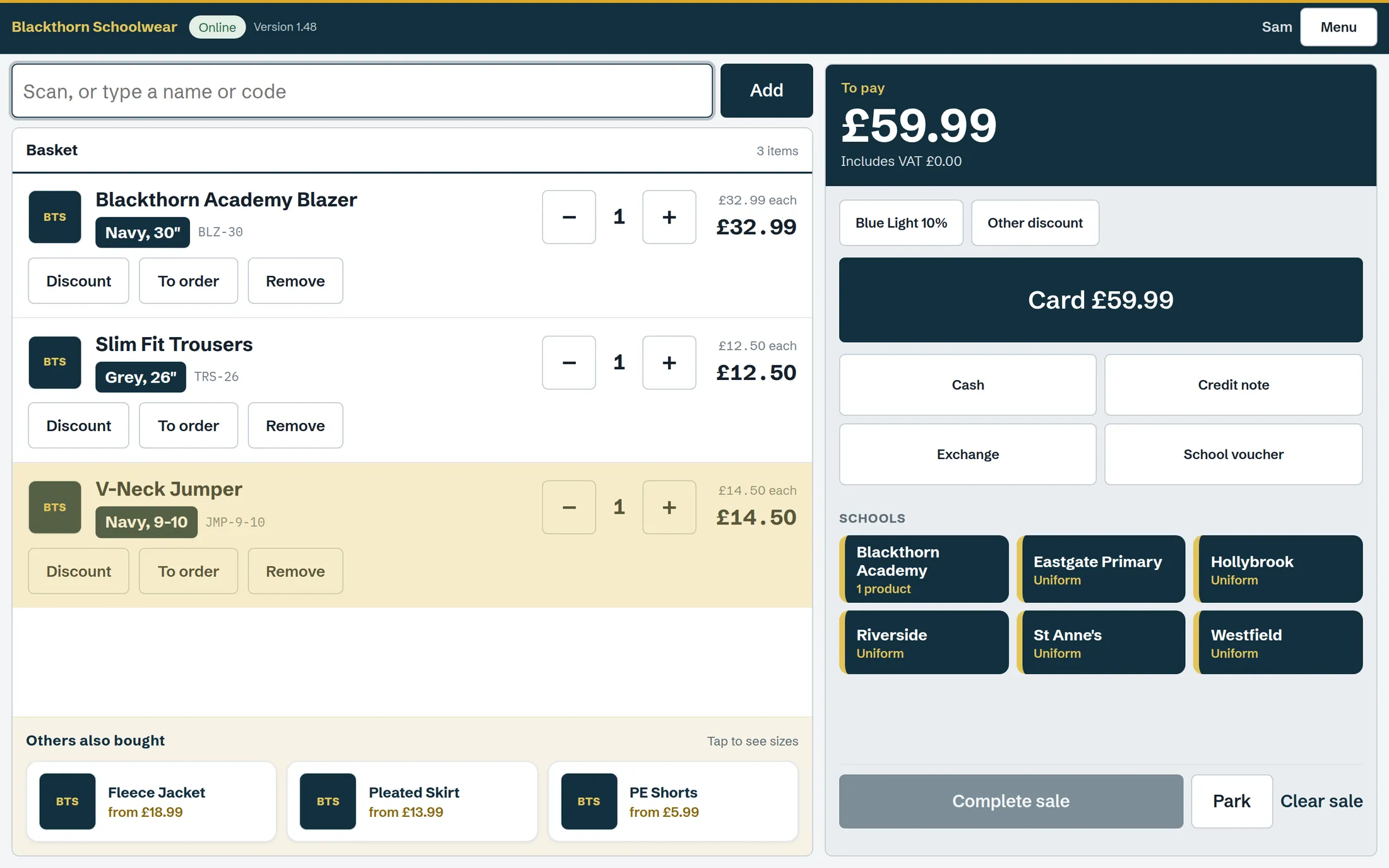Remove V-Neck Jumper from basket
This screenshot has height=868, width=1389.
point(295,571)
